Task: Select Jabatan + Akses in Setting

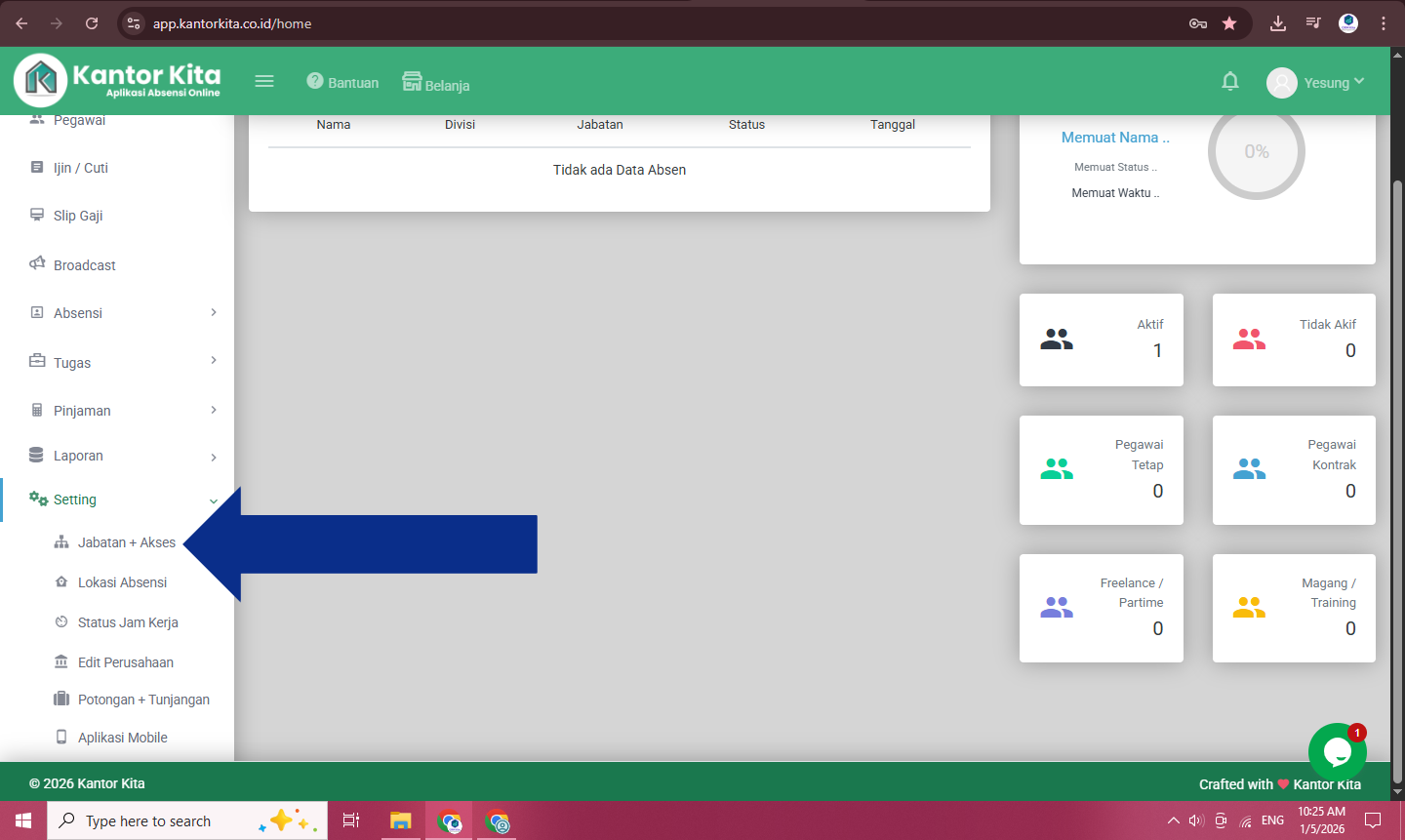Action: click(127, 542)
